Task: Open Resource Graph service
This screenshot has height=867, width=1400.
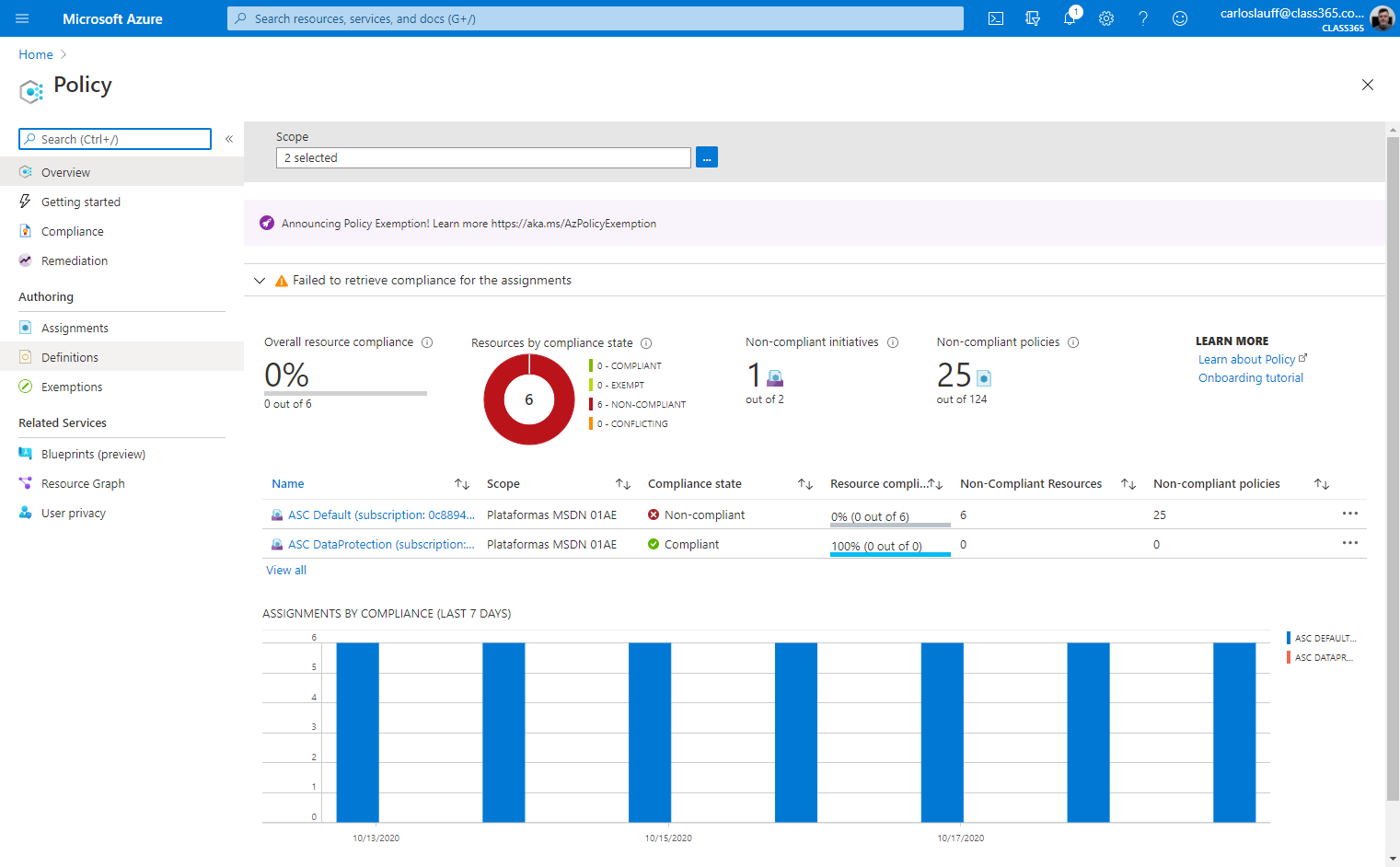Action: coord(121,483)
